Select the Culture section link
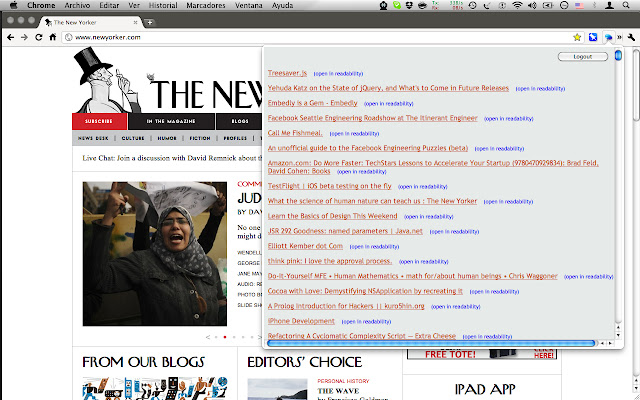The image size is (640, 400). click(x=133, y=138)
